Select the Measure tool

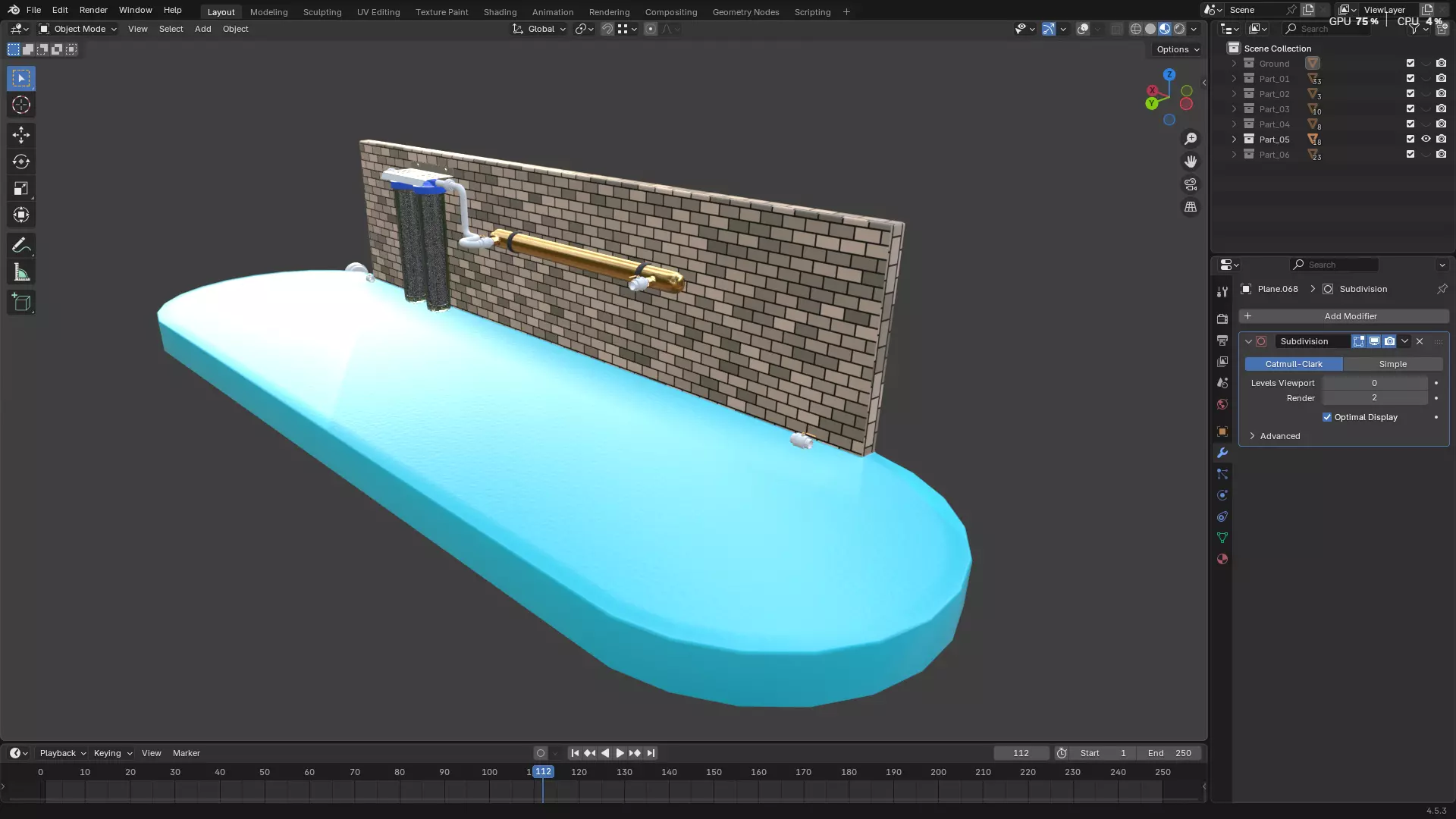coord(21,272)
